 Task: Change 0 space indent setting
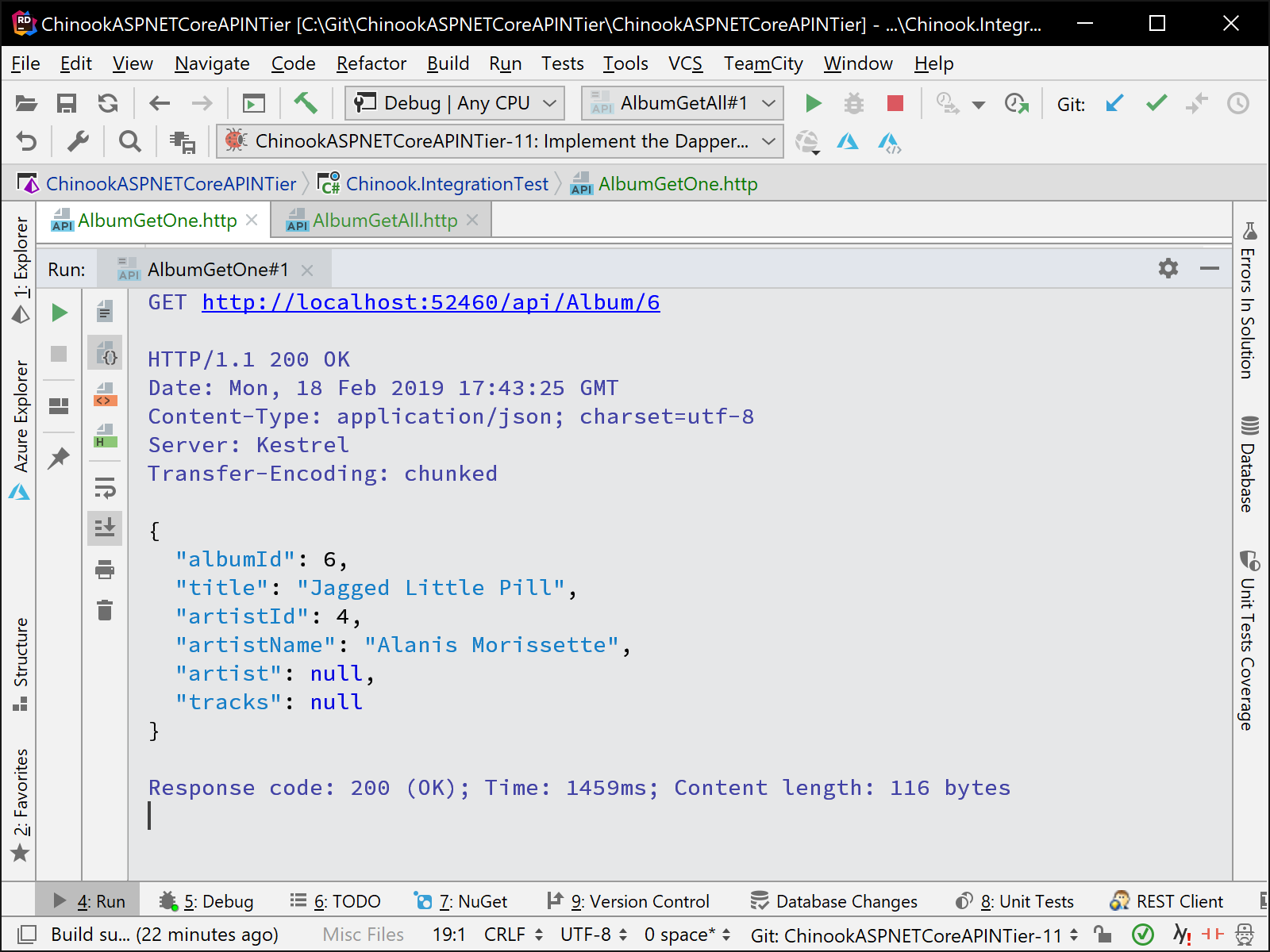[687, 935]
